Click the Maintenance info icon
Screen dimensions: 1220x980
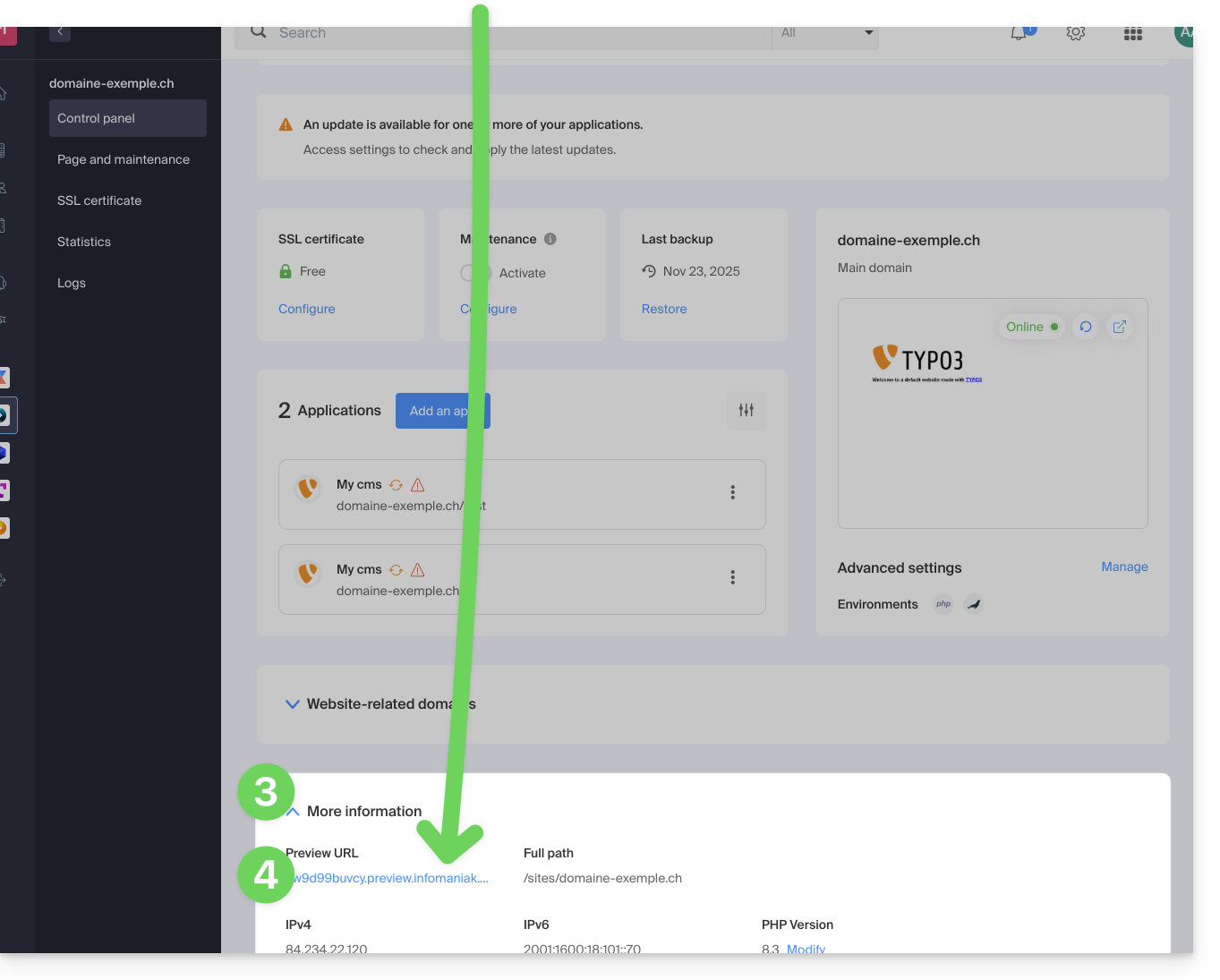[x=550, y=239]
